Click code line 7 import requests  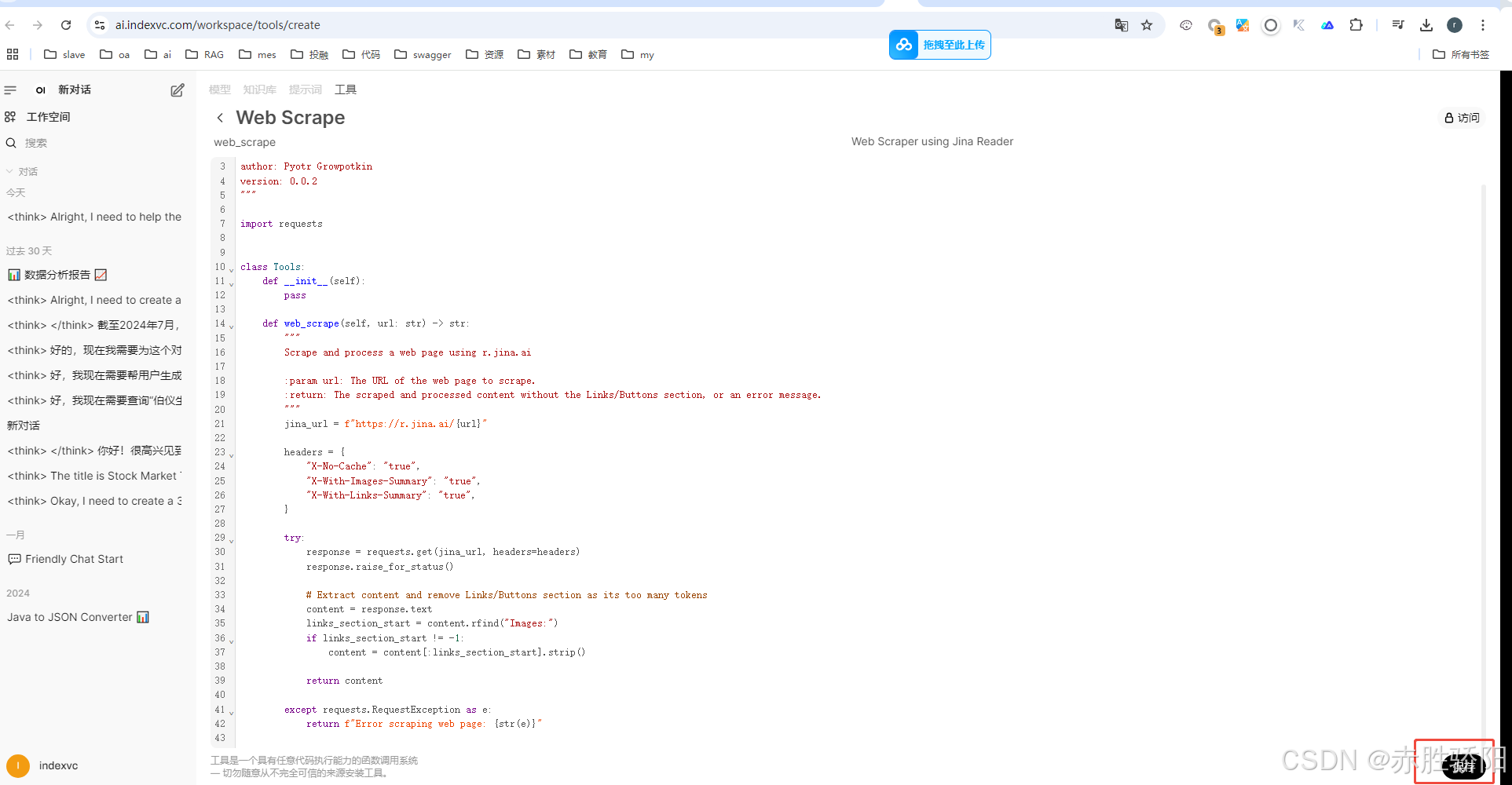click(x=281, y=224)
